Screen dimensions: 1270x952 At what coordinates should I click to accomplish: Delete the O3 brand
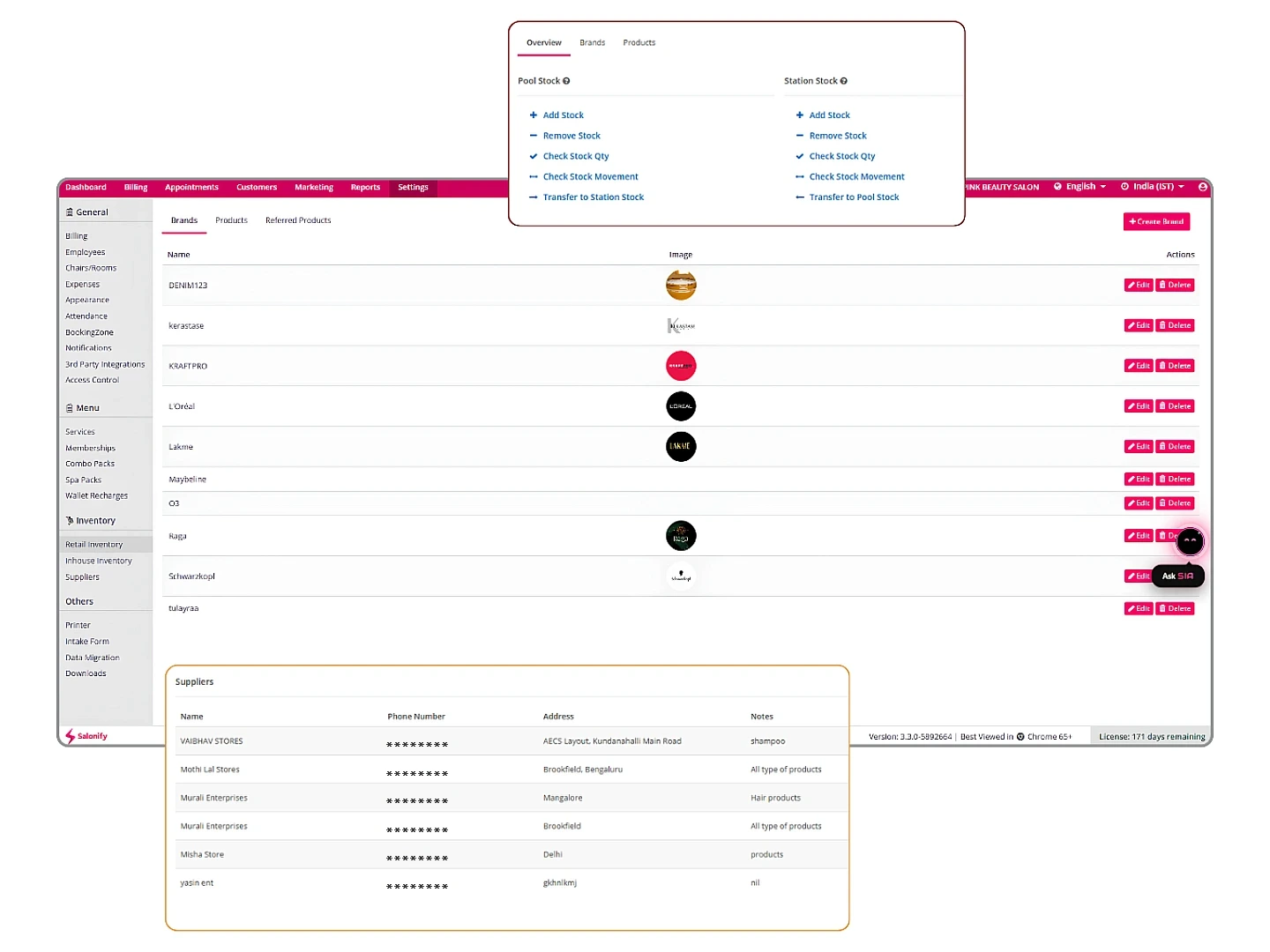coord(1176,503)
